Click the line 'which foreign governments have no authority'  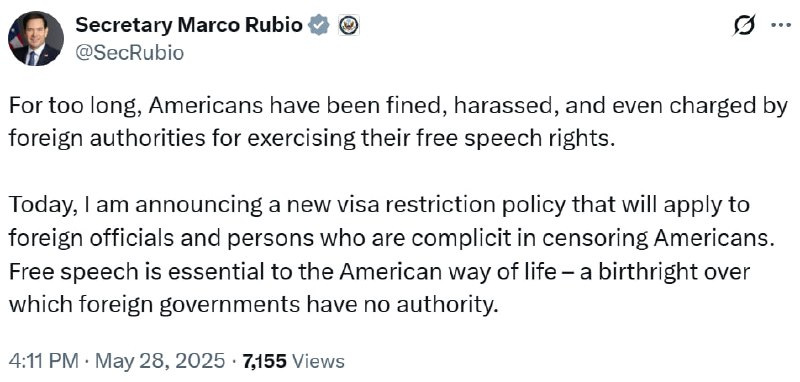tap(253, 304)
